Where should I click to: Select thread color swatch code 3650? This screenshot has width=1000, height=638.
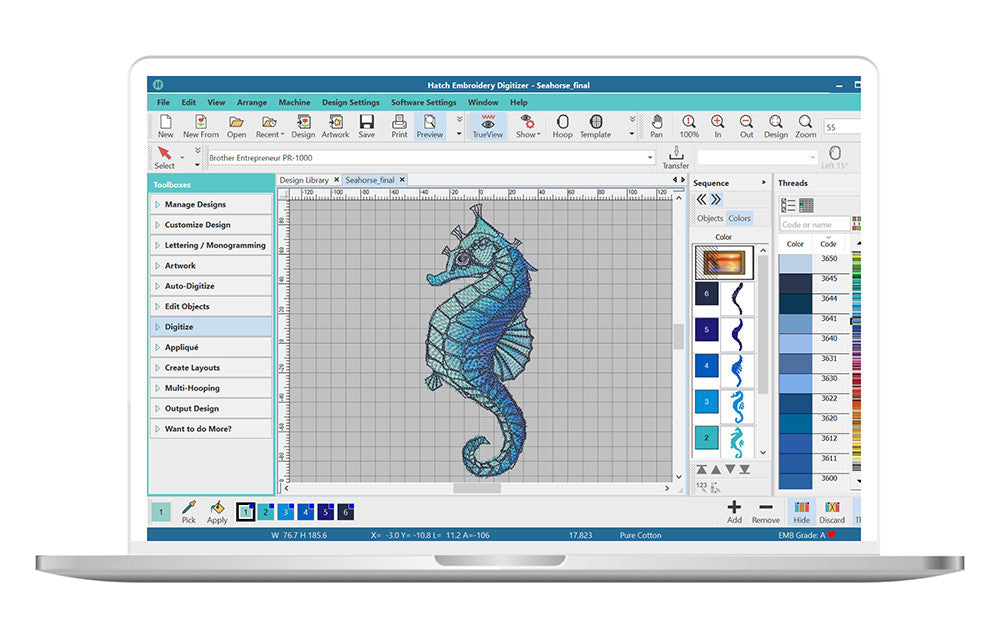(x=795, y=263)
